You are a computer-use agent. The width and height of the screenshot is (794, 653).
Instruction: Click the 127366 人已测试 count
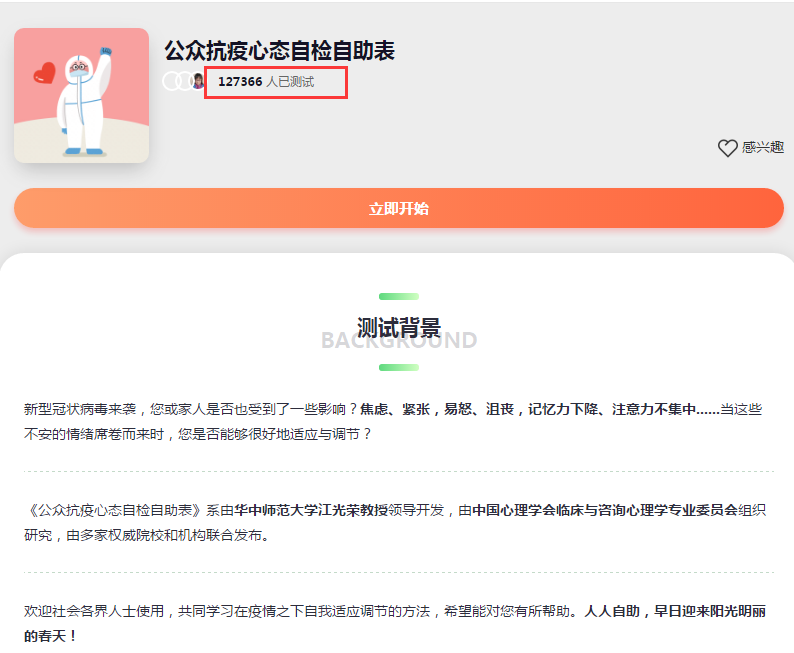tap(266, 82)
